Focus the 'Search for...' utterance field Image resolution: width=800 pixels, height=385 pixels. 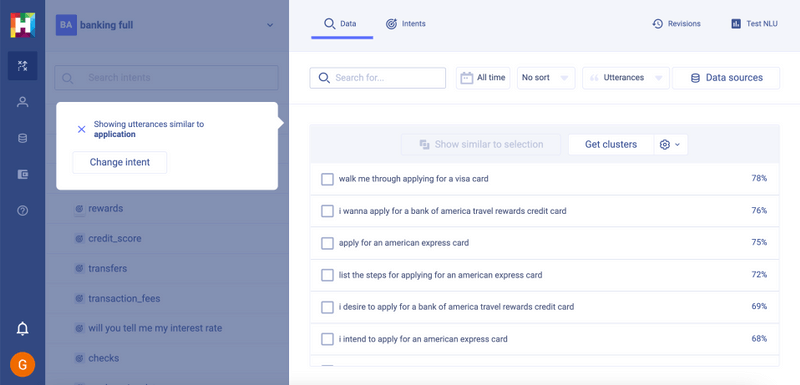[378, 78]
